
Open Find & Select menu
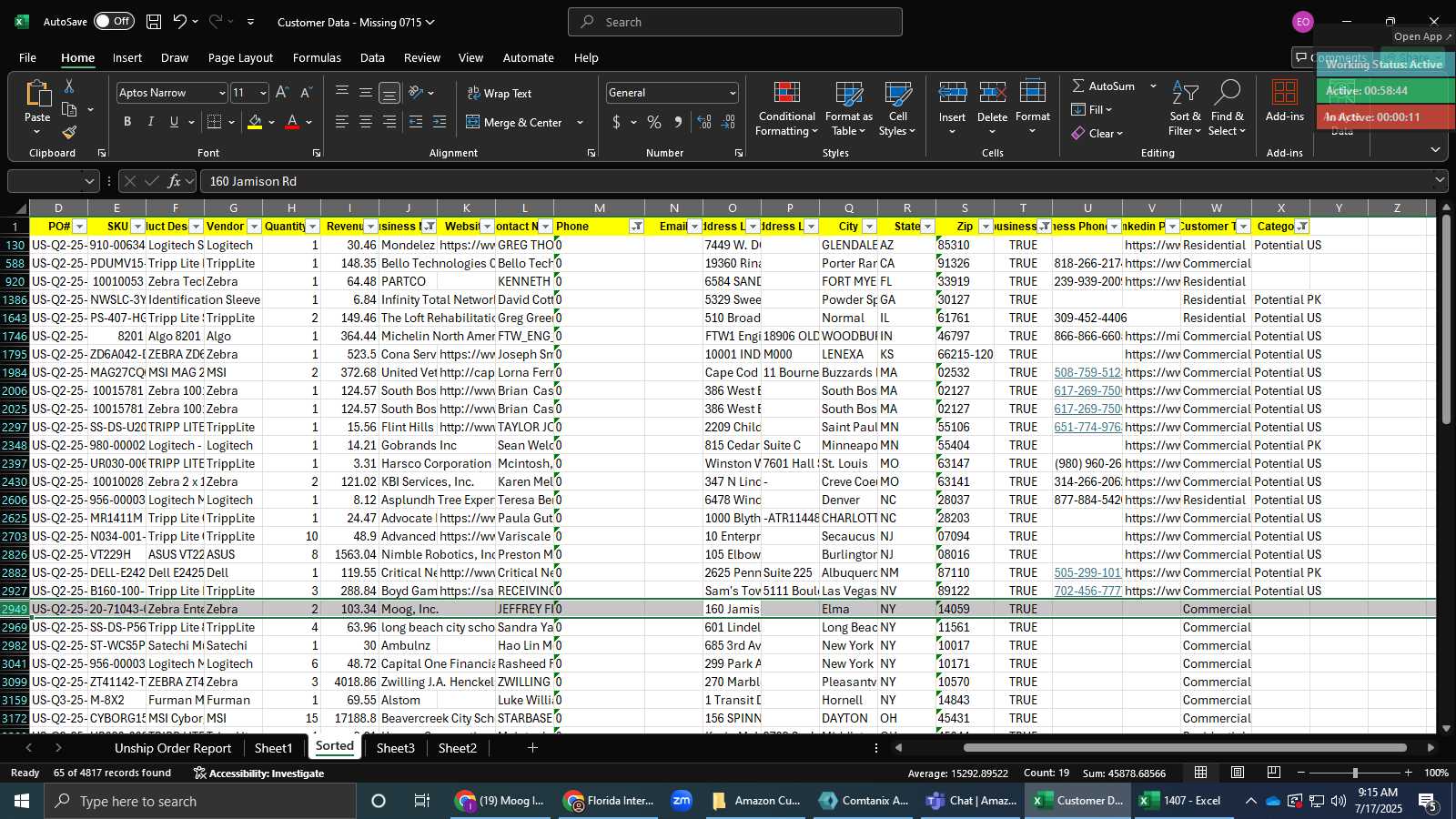pyautogui.click(x=1228, y=109)
